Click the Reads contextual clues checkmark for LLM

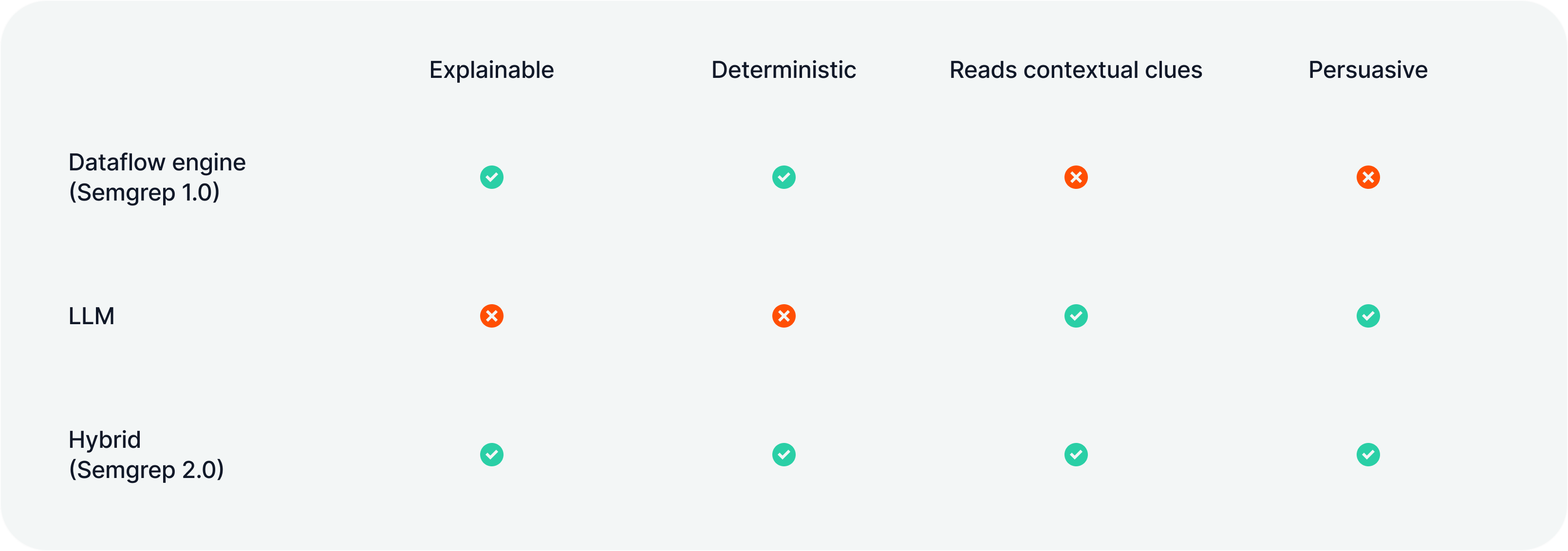[x=1076, y=315]
